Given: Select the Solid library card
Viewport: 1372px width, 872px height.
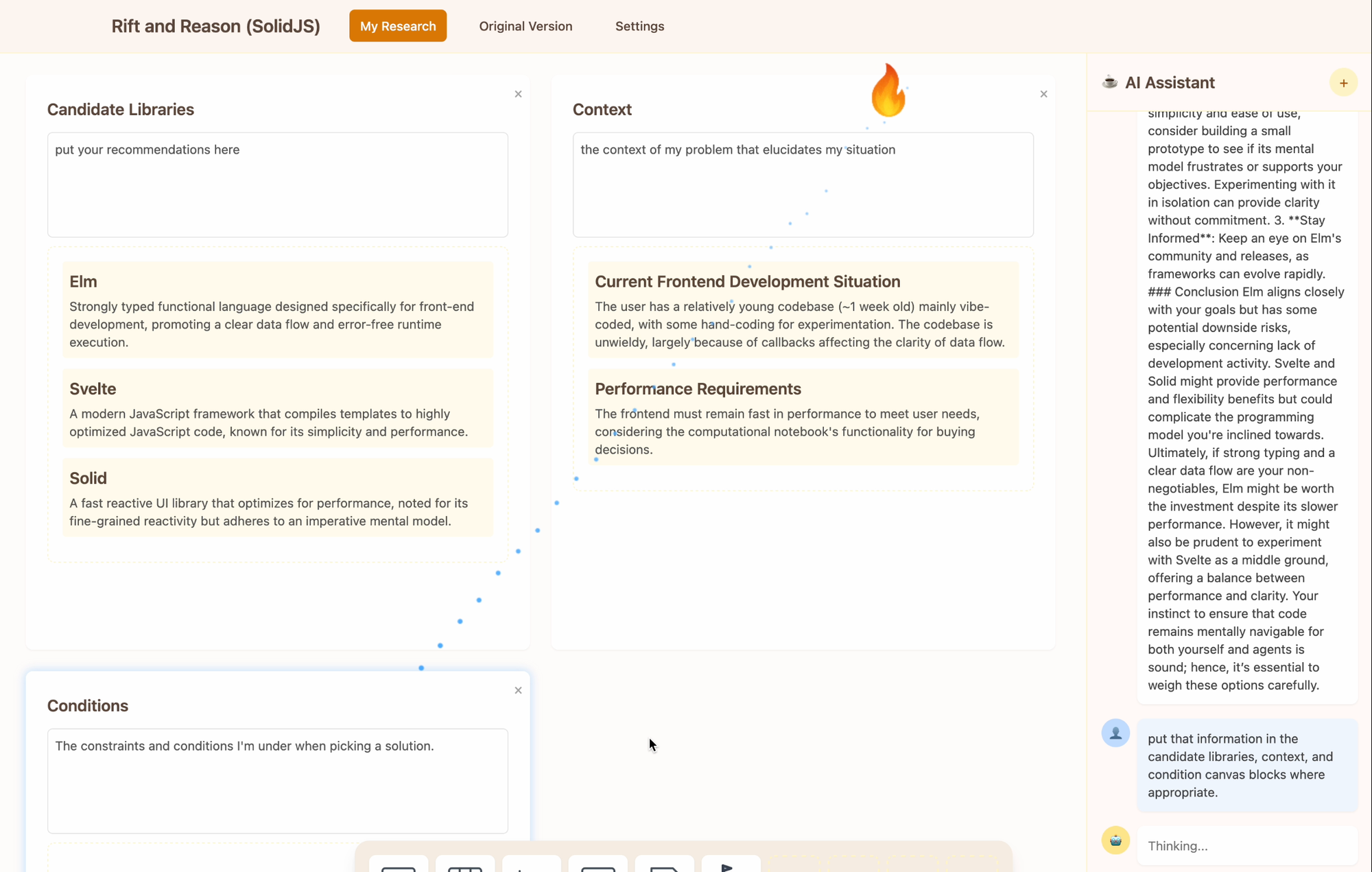Looking at the screenshot, I should (x=278, y=497).
